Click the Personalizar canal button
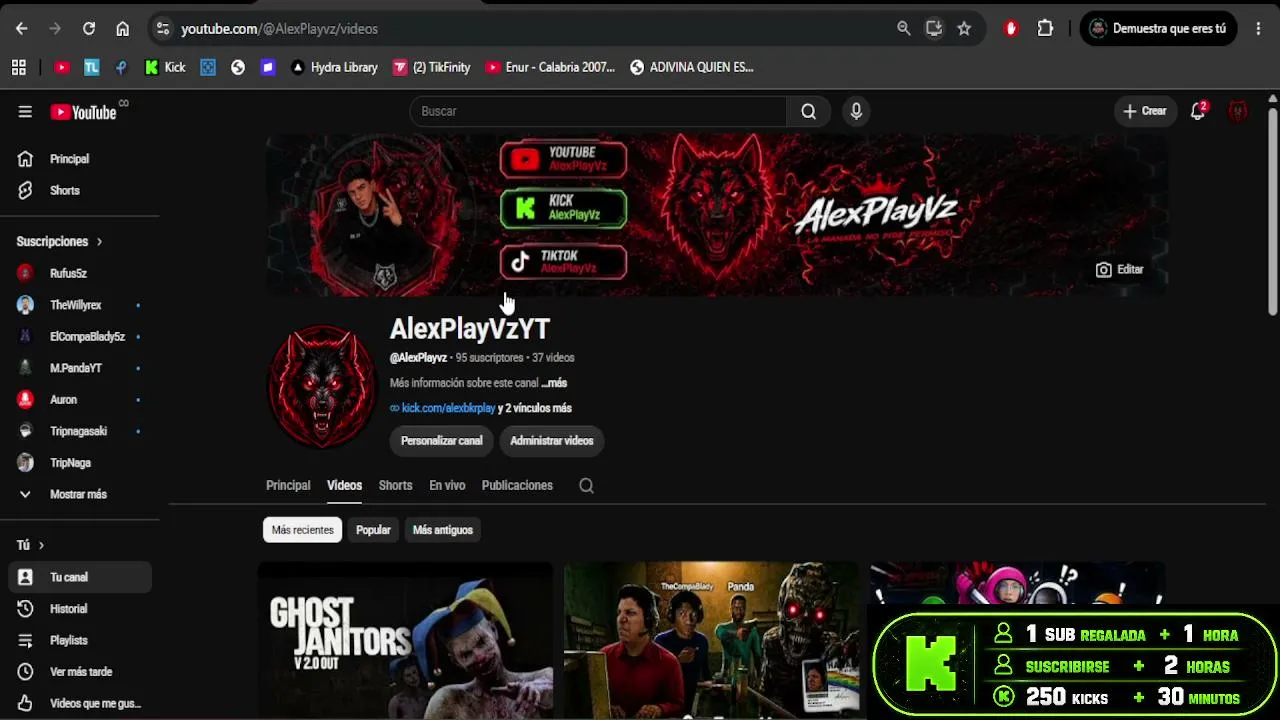1280x720 pixels. 441,441
